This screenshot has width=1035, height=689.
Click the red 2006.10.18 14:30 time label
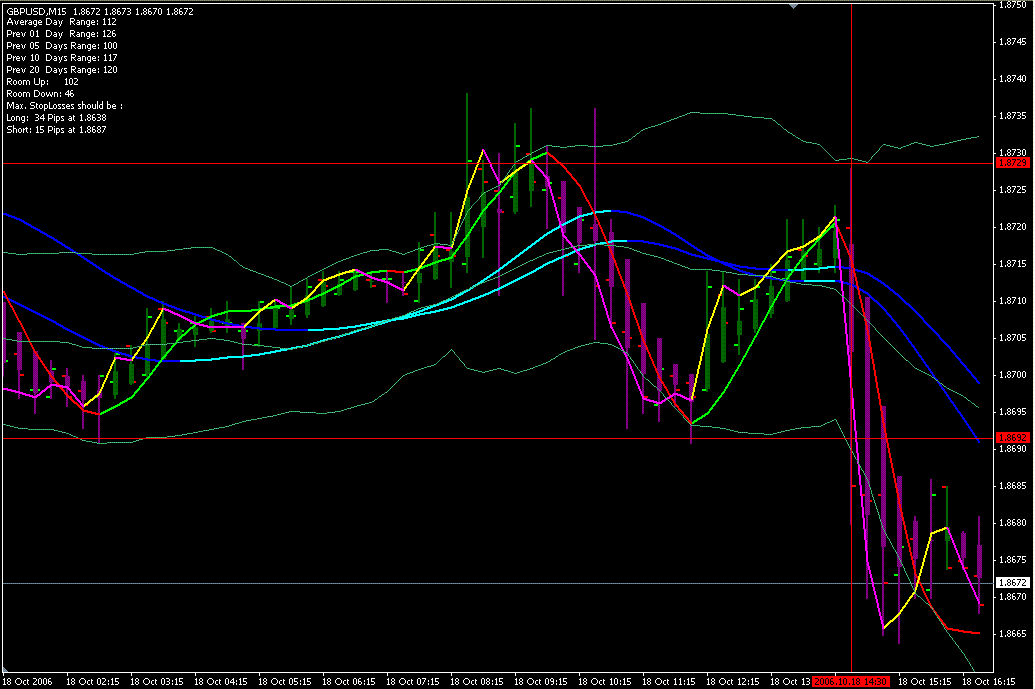point(851,681)
